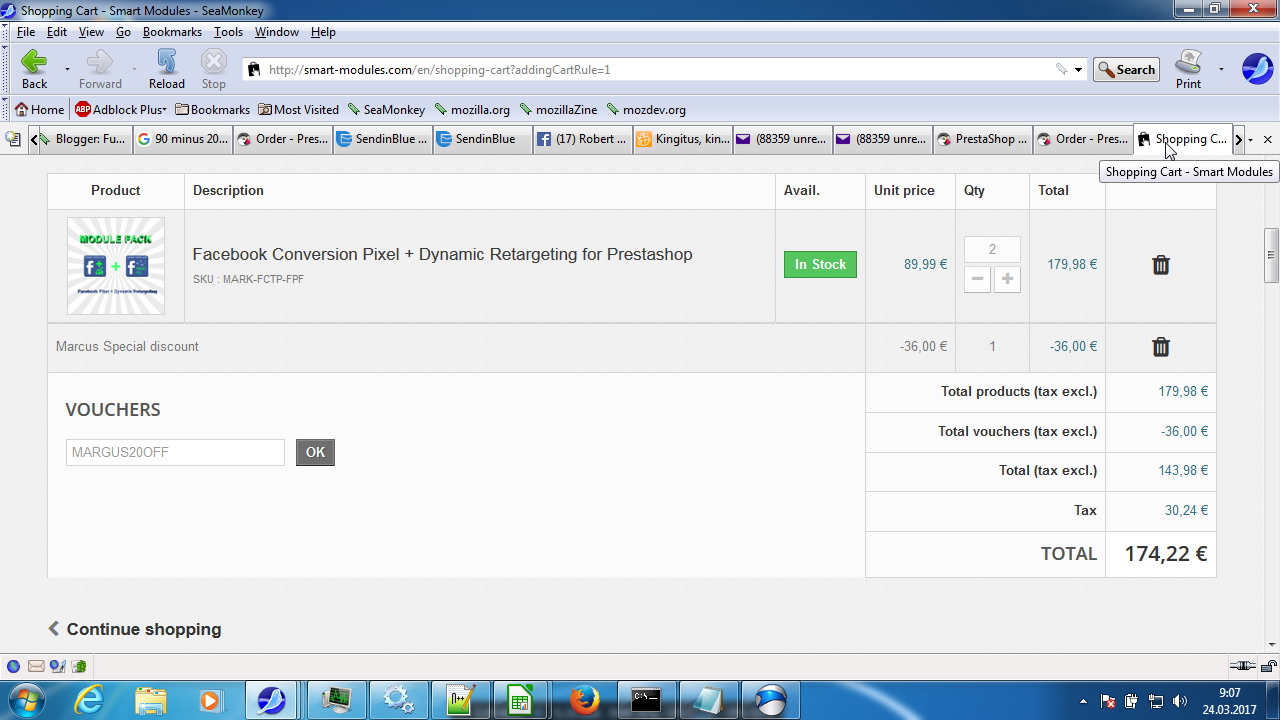
Task: Switch to the PrestaShop tab
Action: point(983,139)
